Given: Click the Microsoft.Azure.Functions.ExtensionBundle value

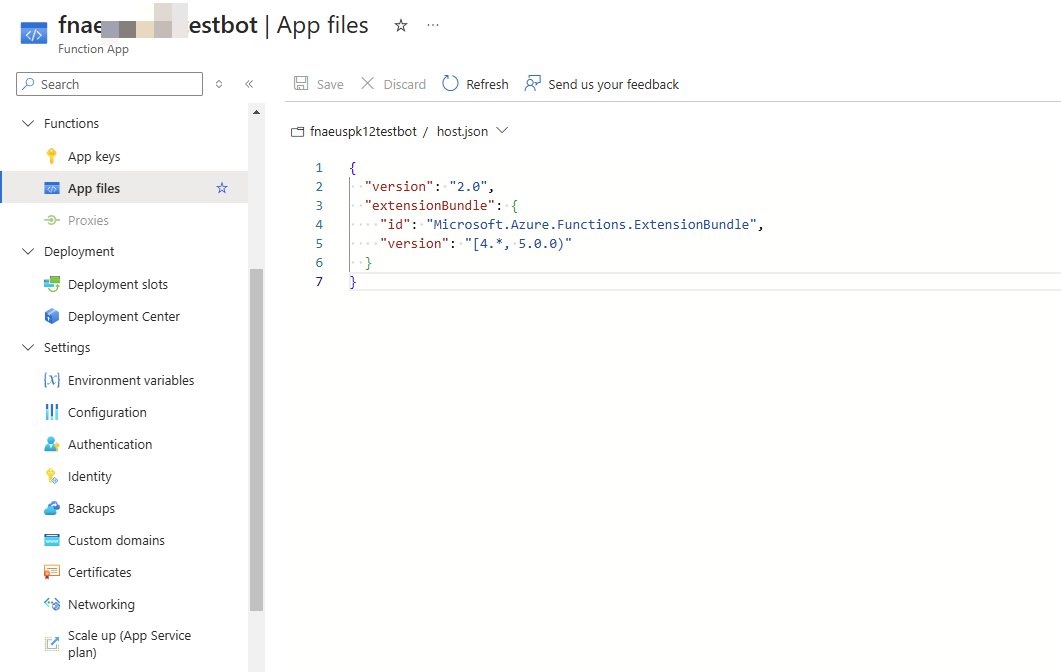Looking at the screenshot, I should pos(591,225).
